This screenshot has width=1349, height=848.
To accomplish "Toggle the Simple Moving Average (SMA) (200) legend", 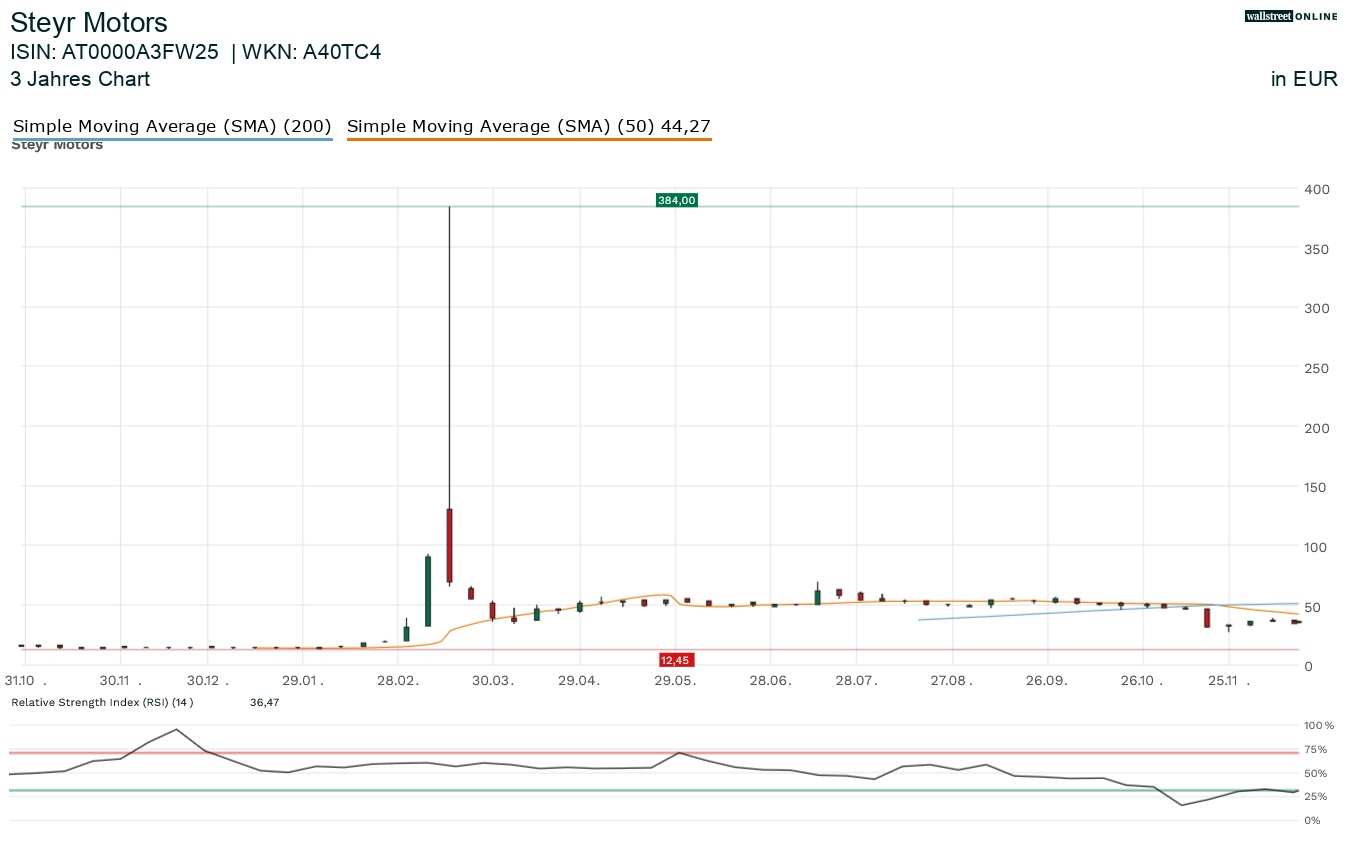I will pos(172,126).
